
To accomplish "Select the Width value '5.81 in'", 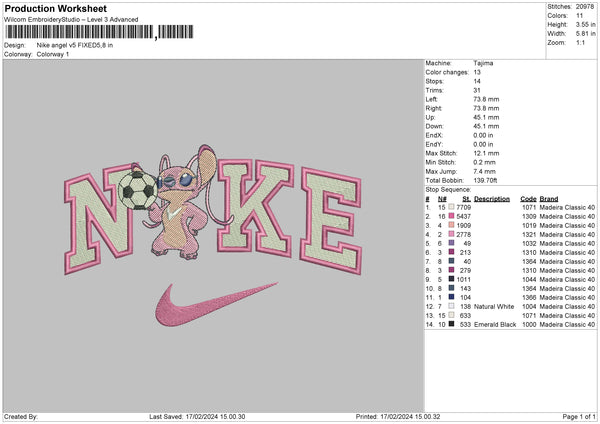I will tap(585, 34).
